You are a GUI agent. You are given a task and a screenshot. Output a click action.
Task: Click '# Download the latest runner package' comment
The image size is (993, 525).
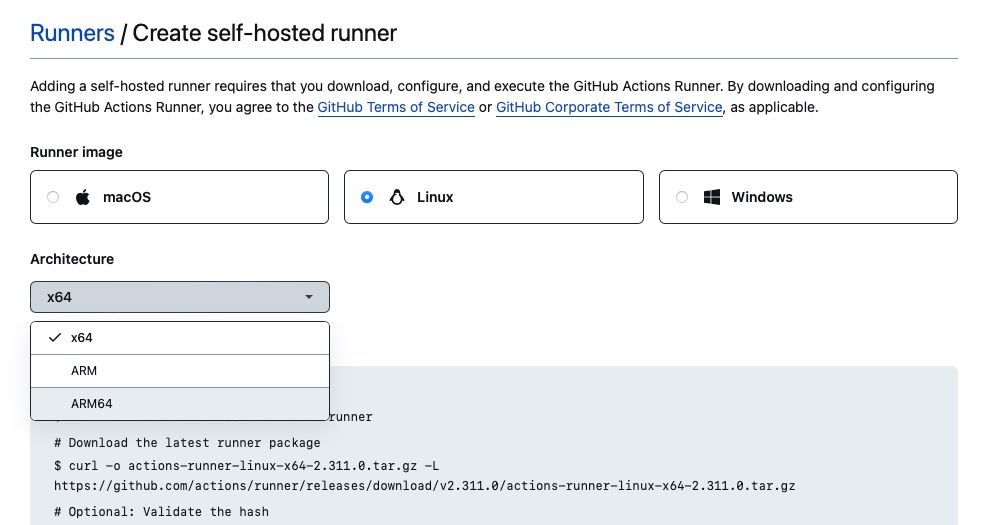[x=187, y=443]
